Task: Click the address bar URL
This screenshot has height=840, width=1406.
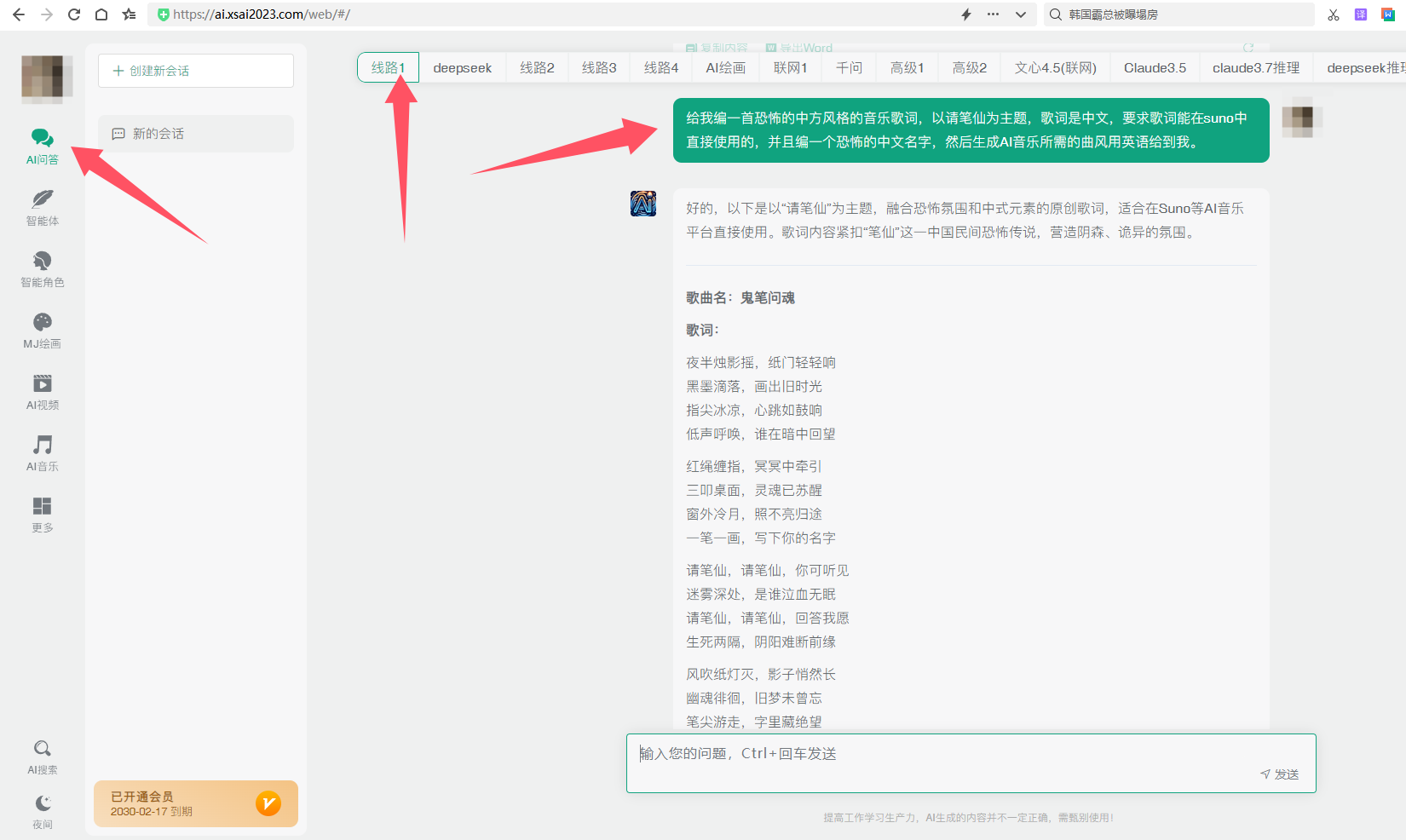Action: [262, 14]
